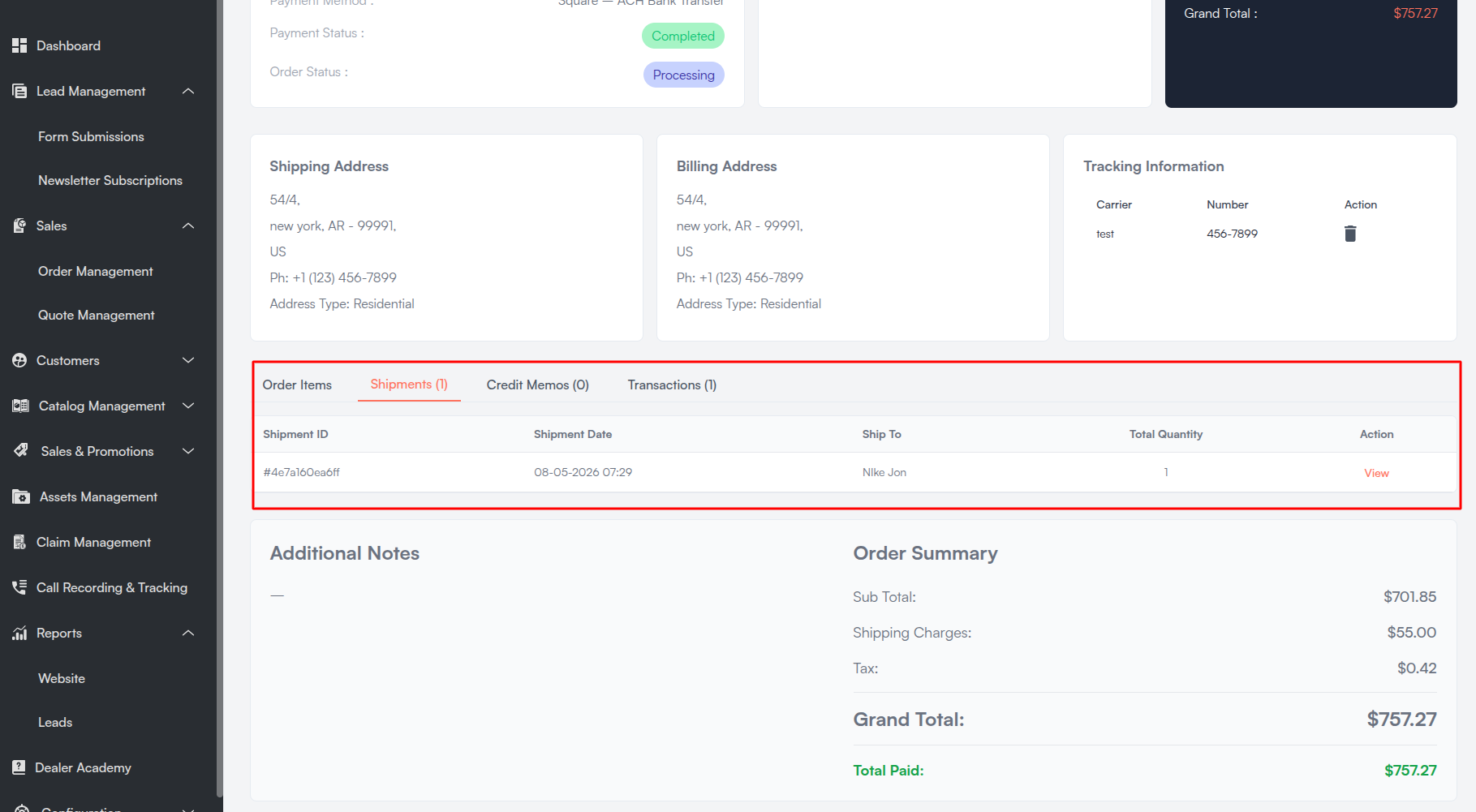Click the sidebar vertical scrollbar

click(x=220, y=399)
